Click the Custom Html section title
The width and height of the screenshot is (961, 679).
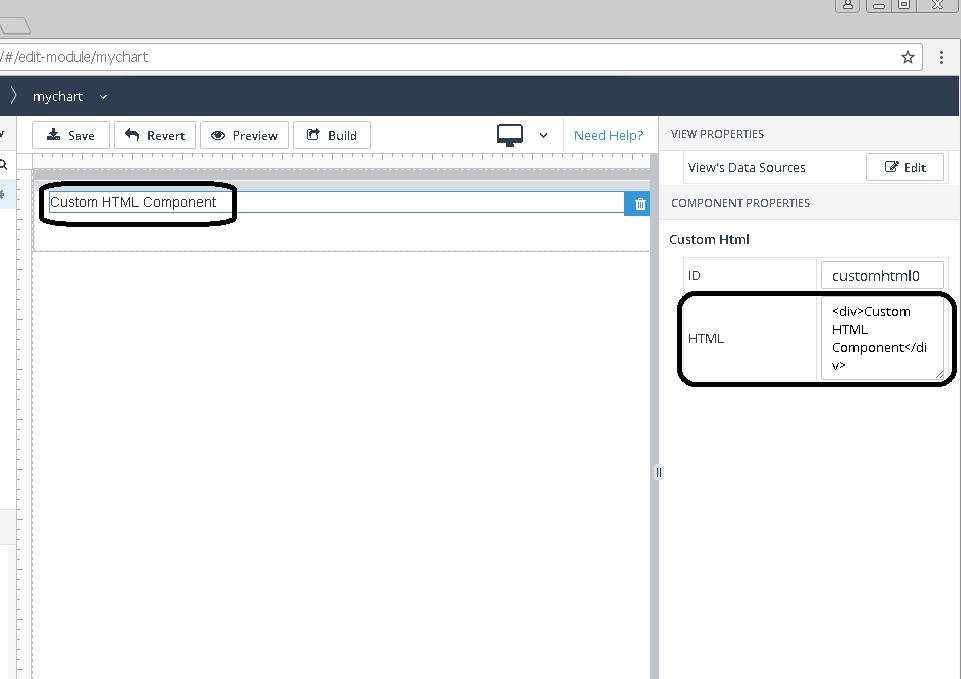pos(709,240)
